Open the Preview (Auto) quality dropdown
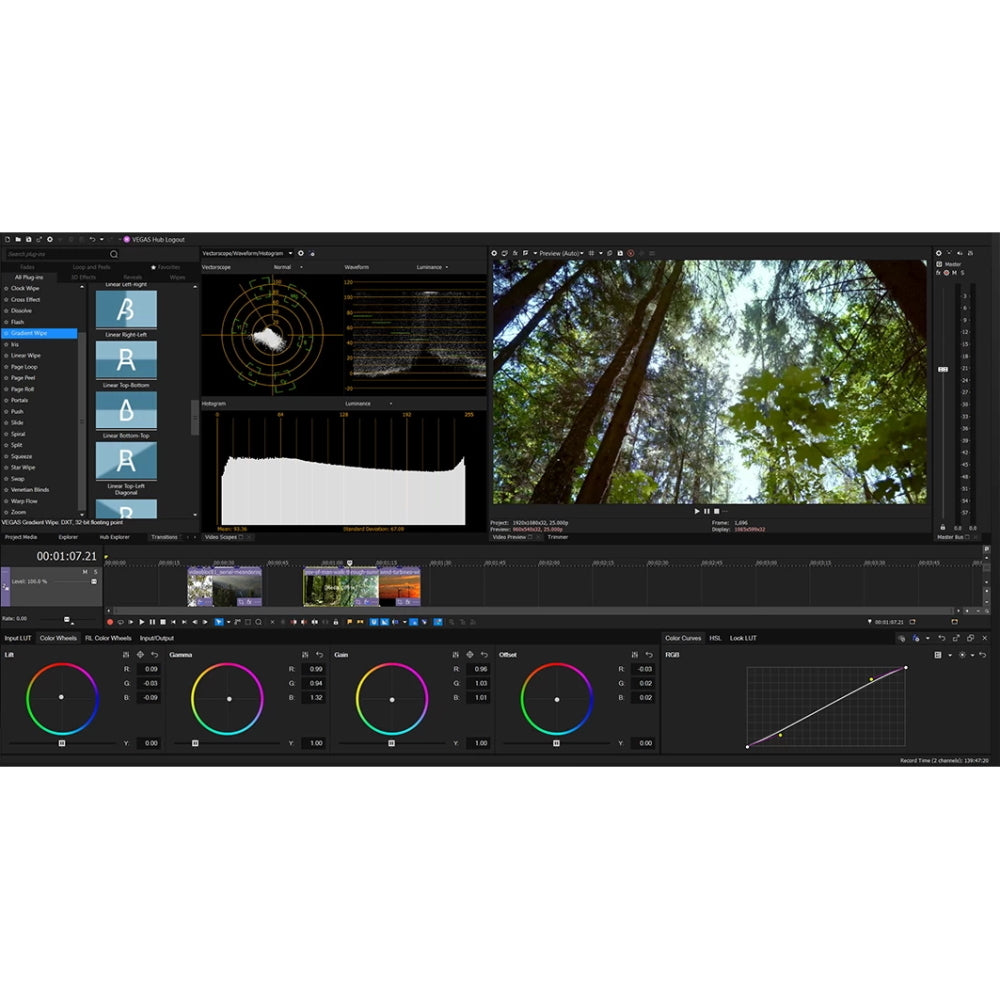The width and height of the screenshot is (1000, 1000). (563, 253)
